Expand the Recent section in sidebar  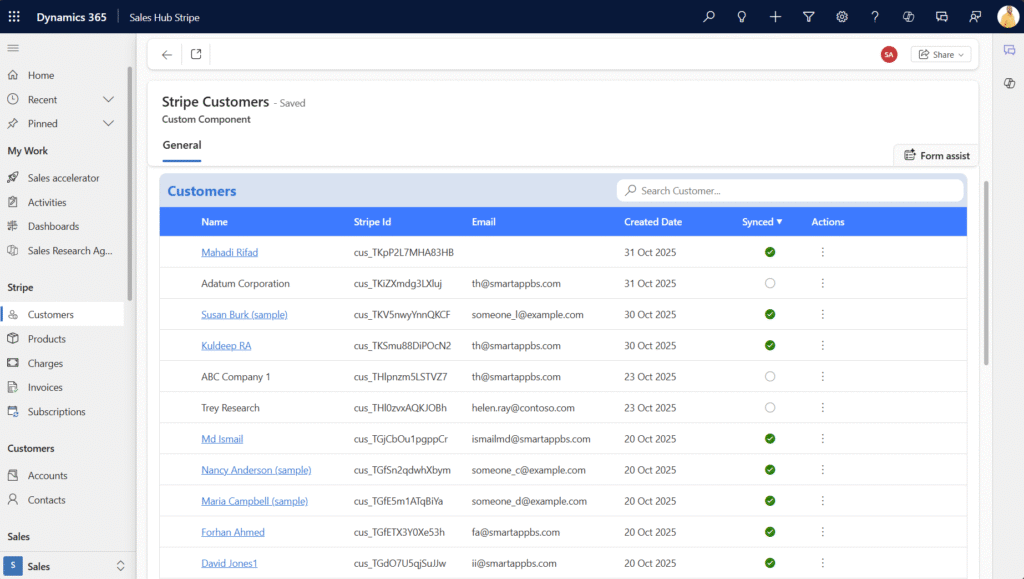pyautogui.click(x=108, y=100)
